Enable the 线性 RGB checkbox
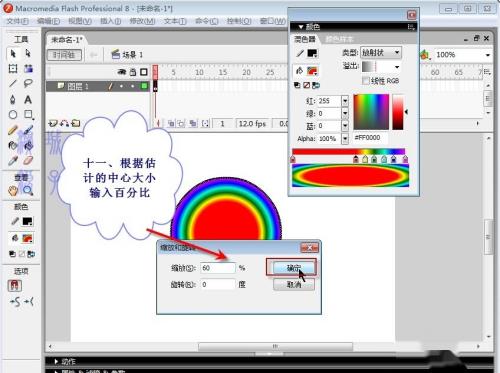 (366, 81)
